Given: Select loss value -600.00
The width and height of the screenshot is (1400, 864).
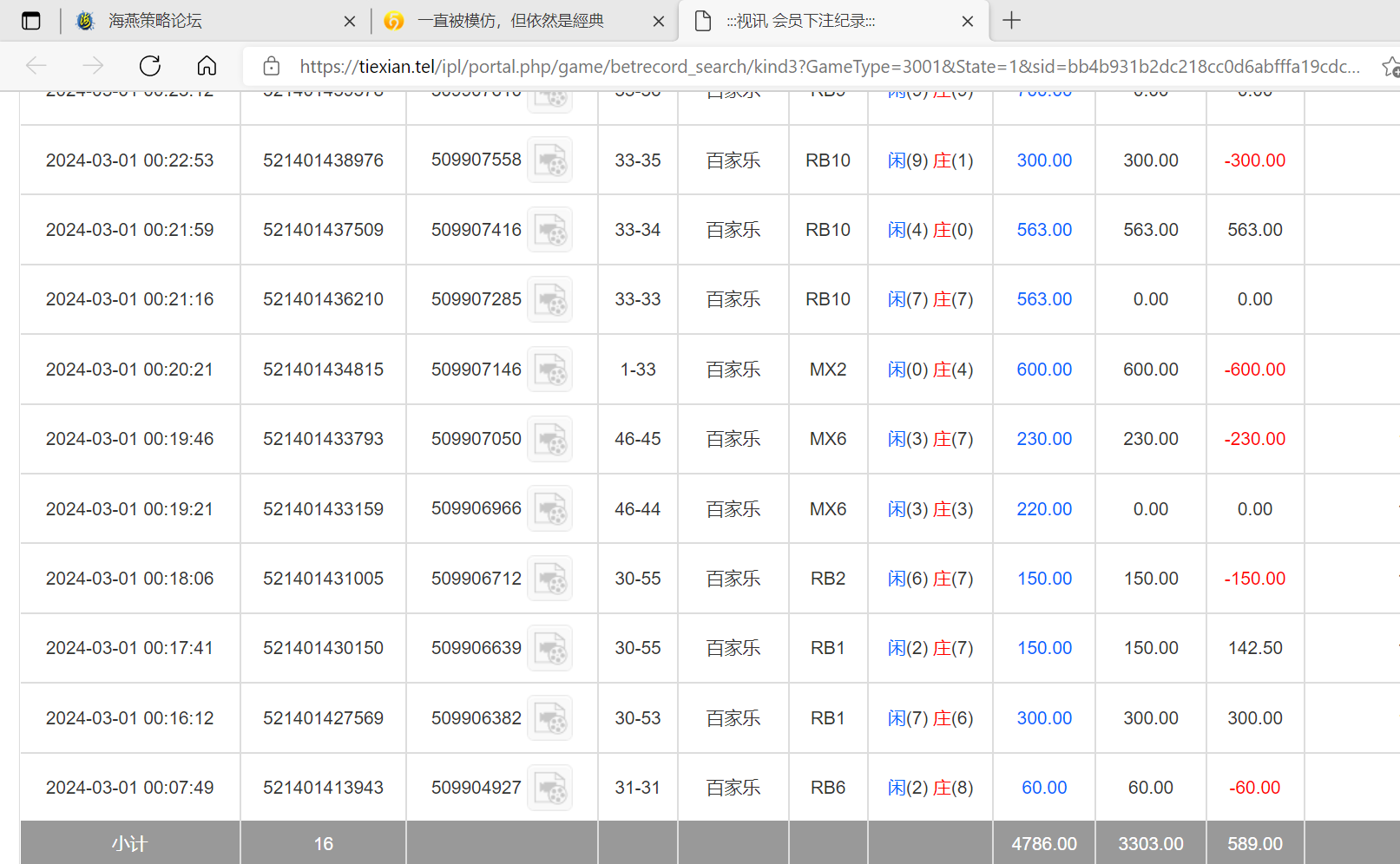Looking at the screenshot, I should tap(1255, 370).
